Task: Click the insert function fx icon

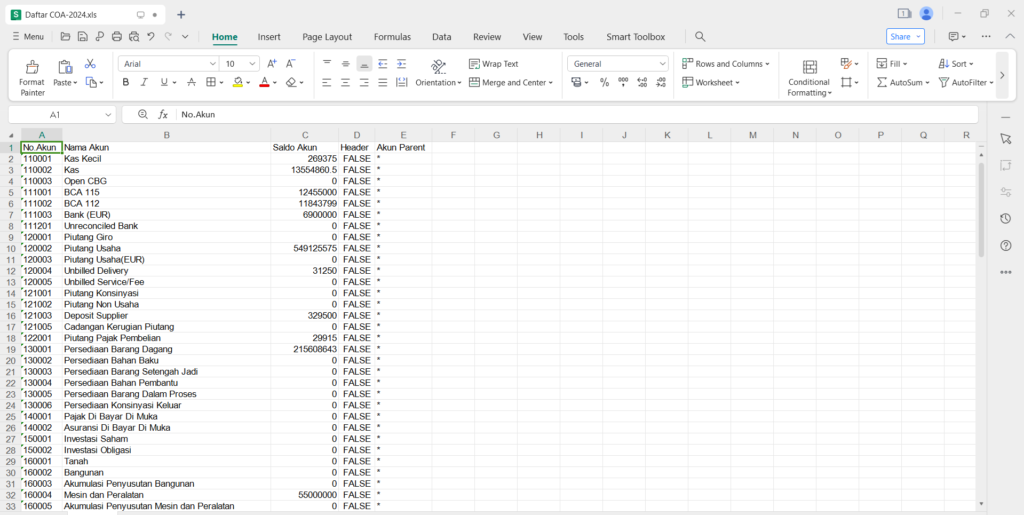Action: pos(163,115)
